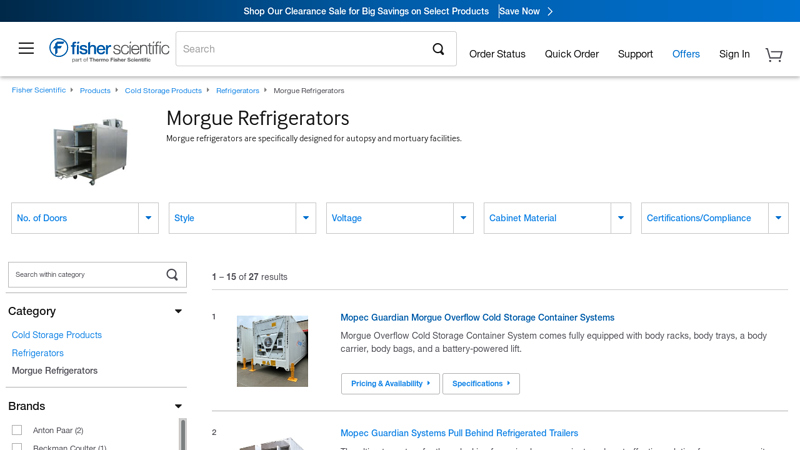Open the Offers page
This screenshot has width=800, height=450.
686,54
